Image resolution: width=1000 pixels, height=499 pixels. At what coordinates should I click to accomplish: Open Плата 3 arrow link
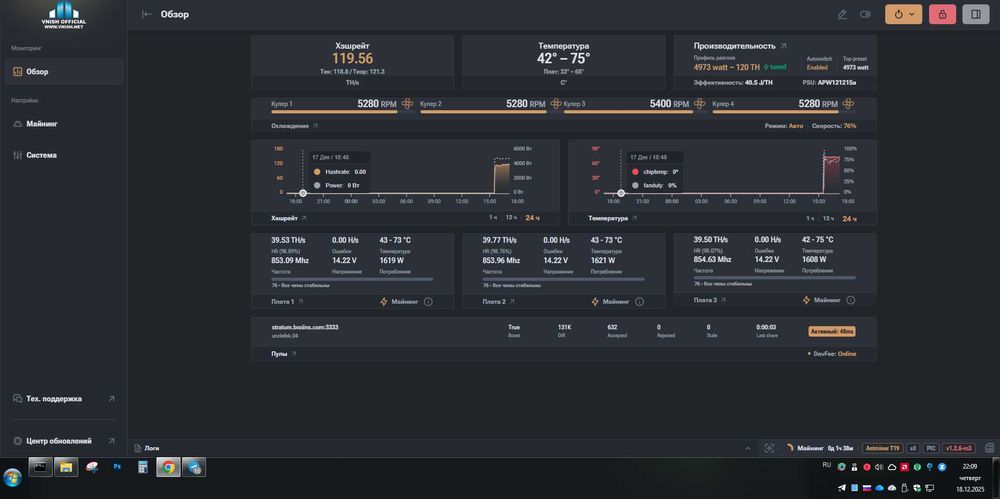[x=723, y=300]
